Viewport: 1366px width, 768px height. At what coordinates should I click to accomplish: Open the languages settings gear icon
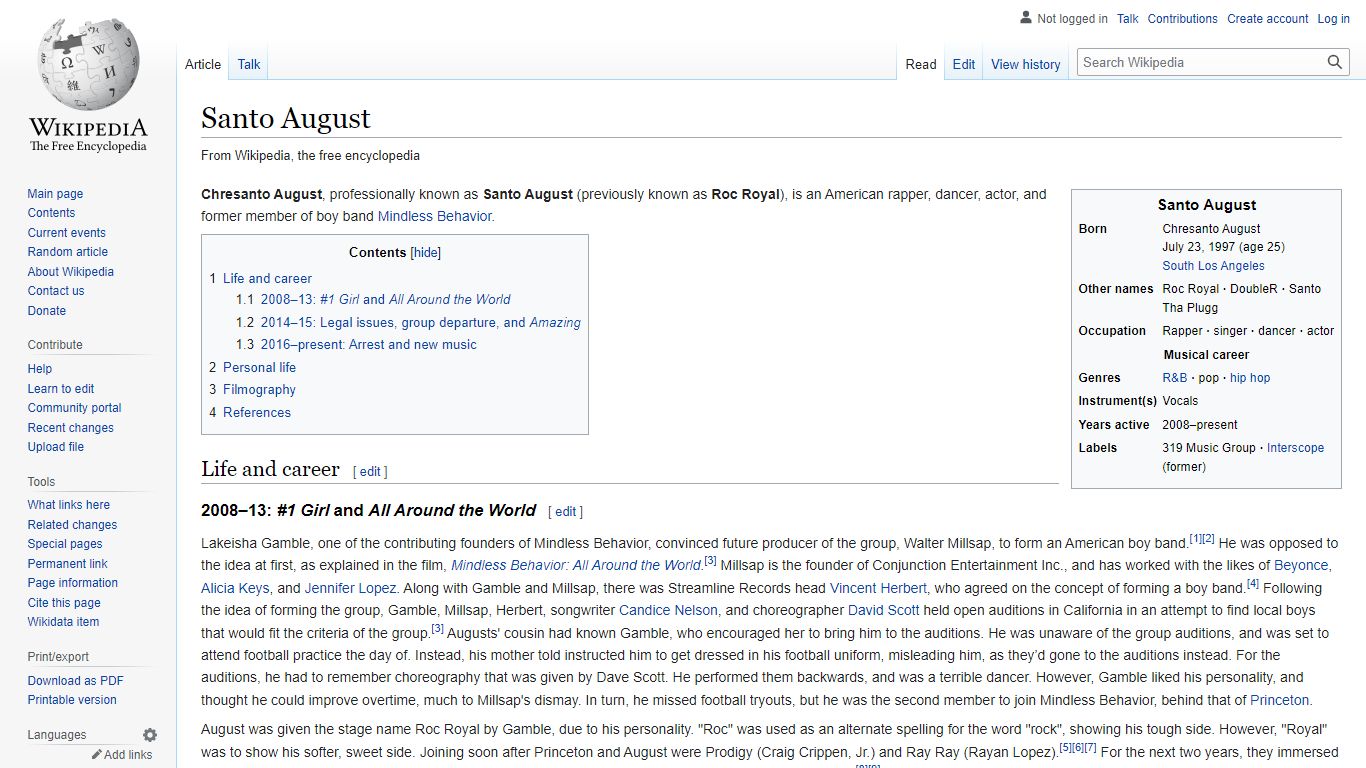coord(150,735)
